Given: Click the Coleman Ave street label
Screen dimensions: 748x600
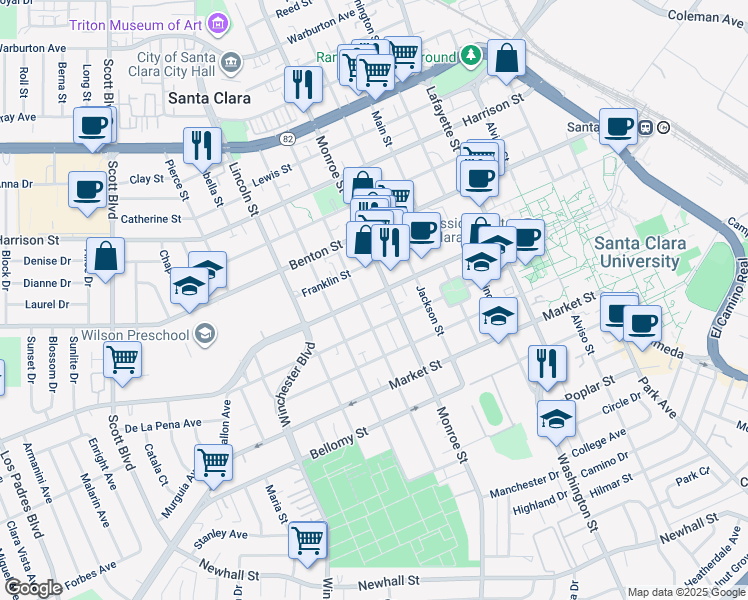Looking at the screenshot, I should point(706,19).
